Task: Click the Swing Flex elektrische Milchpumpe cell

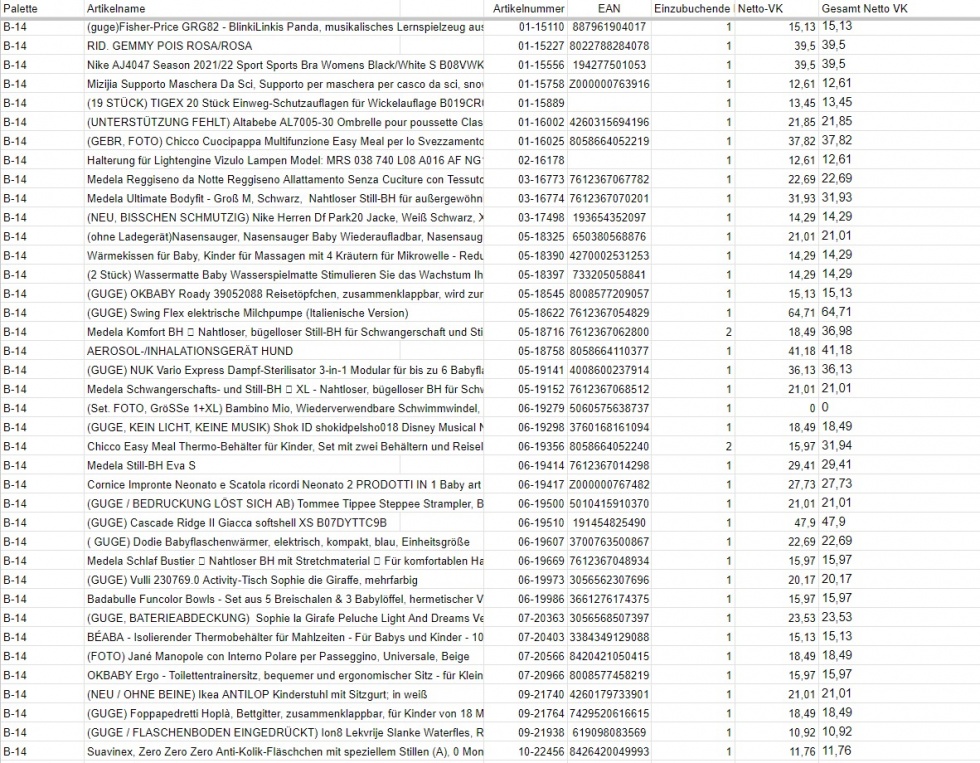Action: point(284,313)
